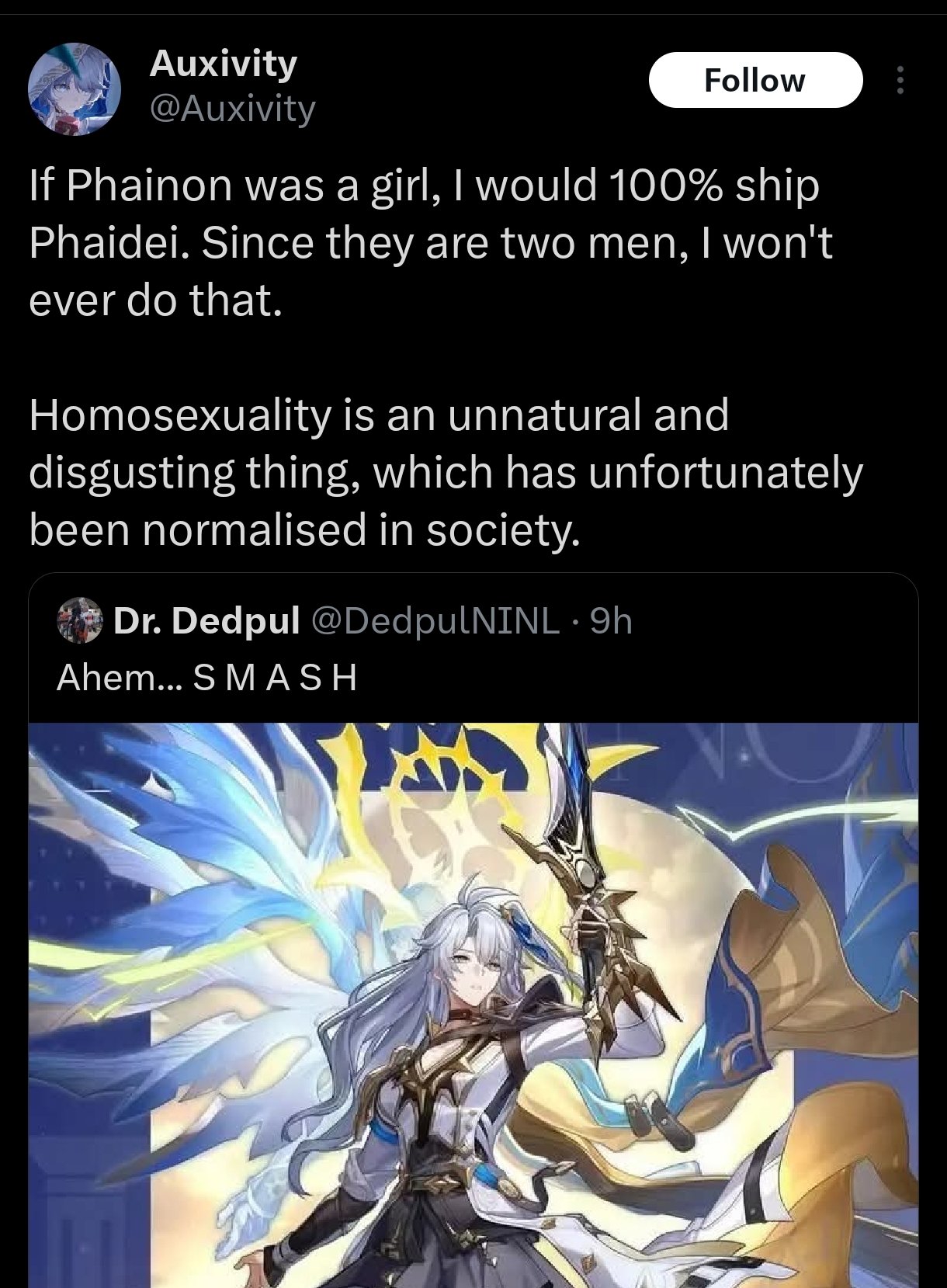Open the three-dot more options menu
The image size is (947, 1288).
(x=900, y=80)
